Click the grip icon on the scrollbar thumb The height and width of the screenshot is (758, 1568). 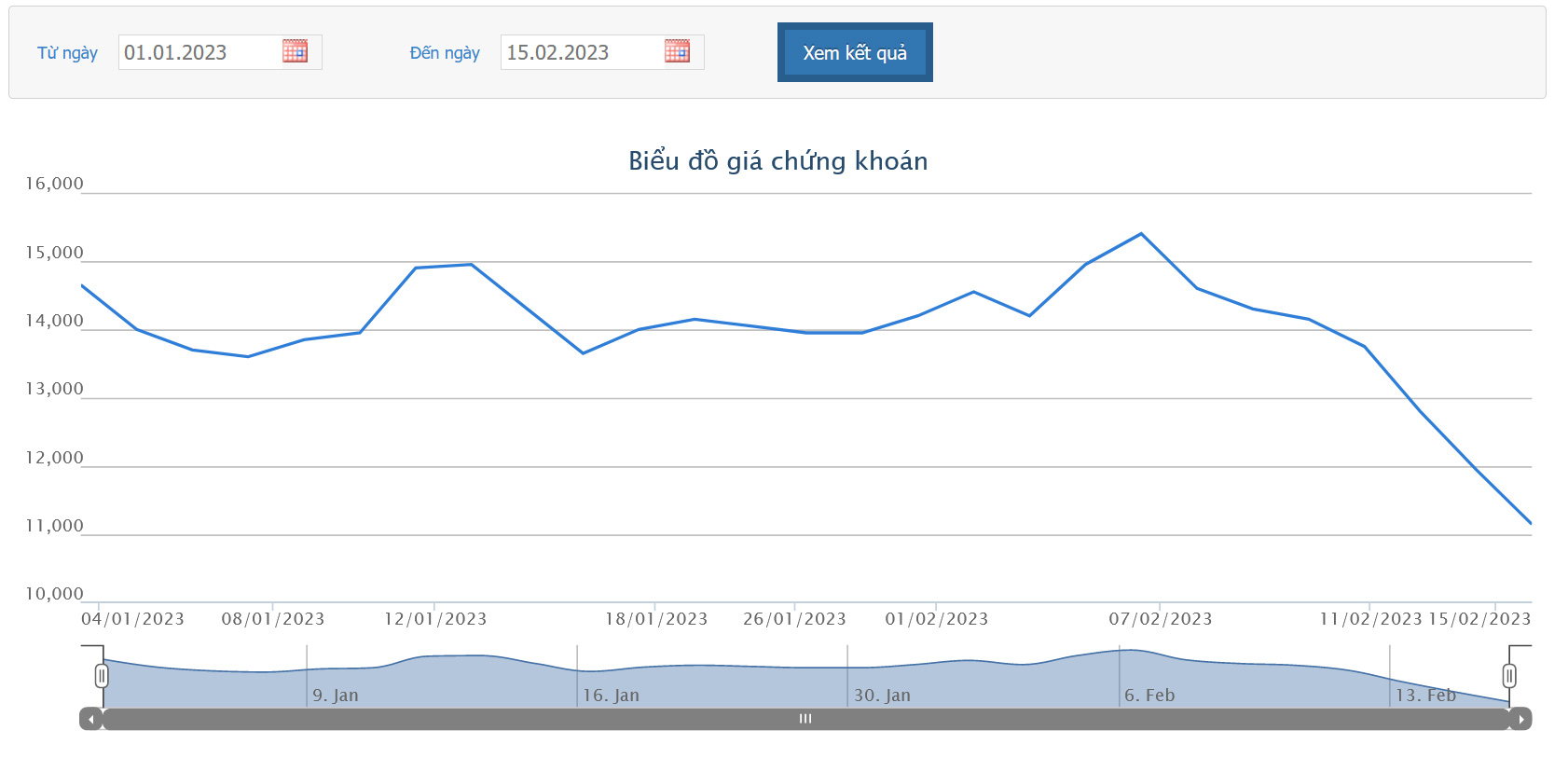coord(805,719)
